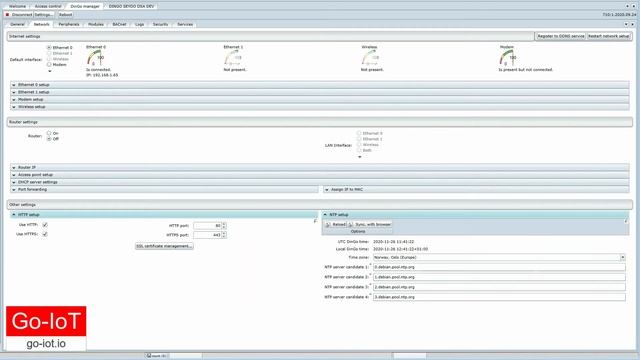Open the DINGO top-level tab
640x360 pixels.
(131, 6)
